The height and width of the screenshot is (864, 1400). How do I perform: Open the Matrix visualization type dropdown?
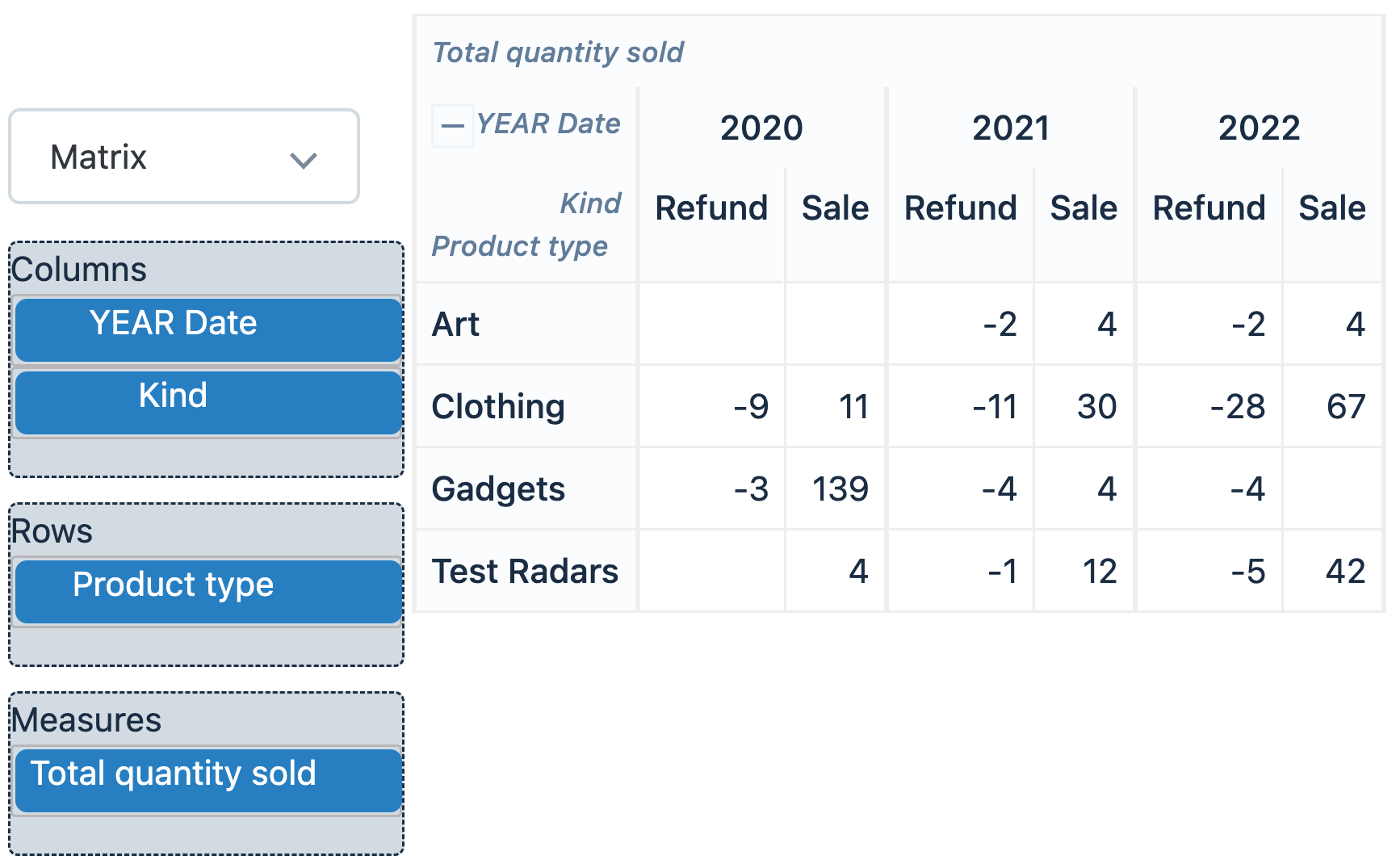click(183, 157)
